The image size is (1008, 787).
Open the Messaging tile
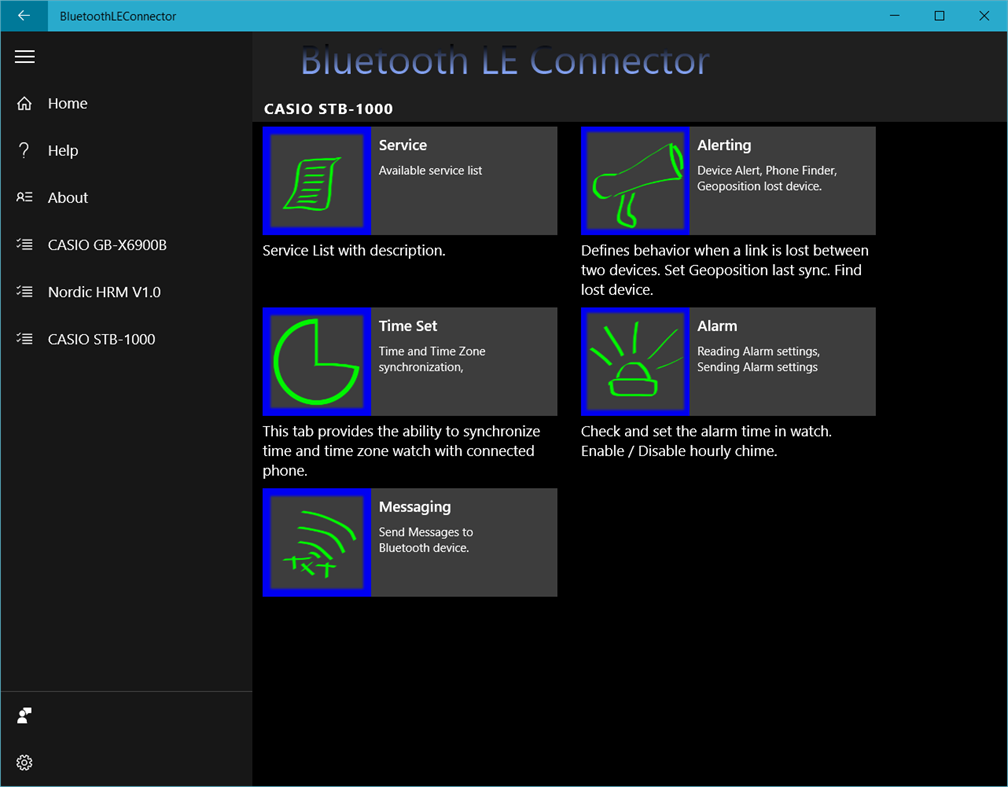(450, 542)
